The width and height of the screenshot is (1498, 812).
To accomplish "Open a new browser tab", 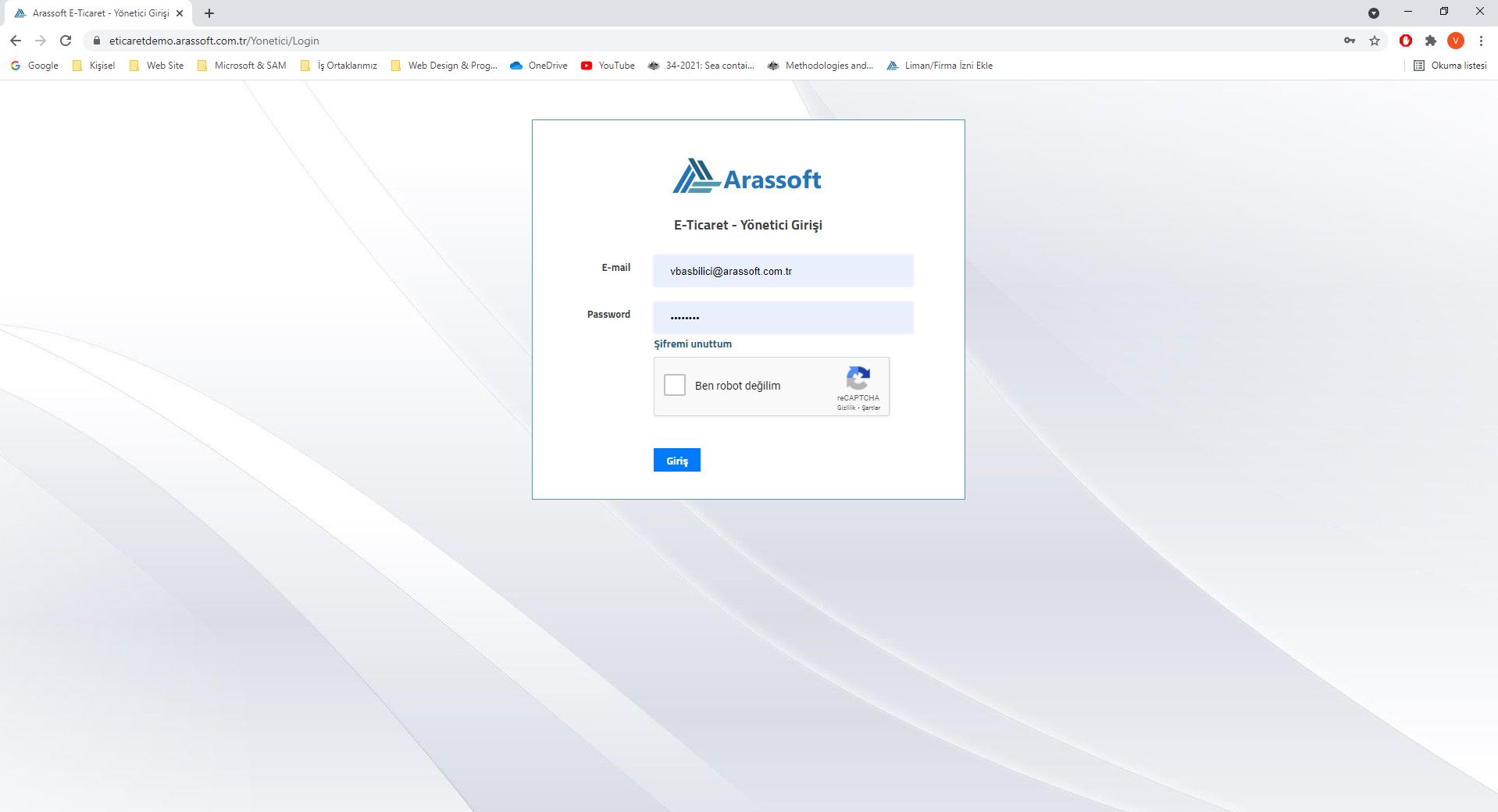I will click(x=209, y=13).
